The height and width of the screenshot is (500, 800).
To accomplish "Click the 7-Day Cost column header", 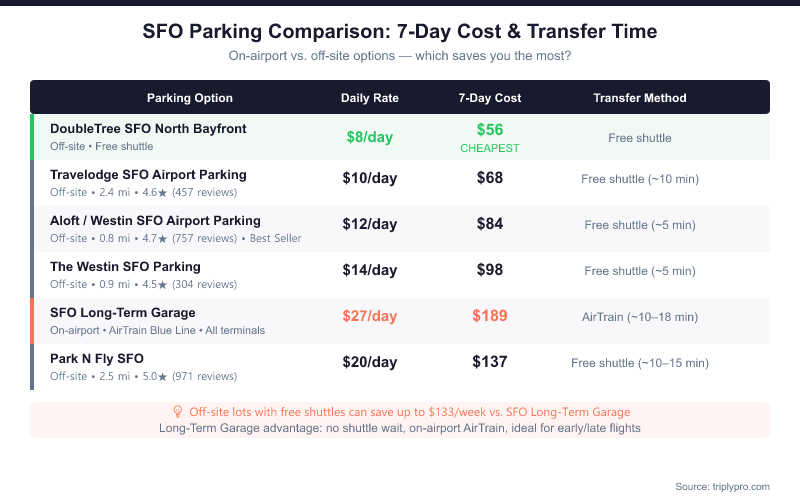I will (x=490, y=98).
